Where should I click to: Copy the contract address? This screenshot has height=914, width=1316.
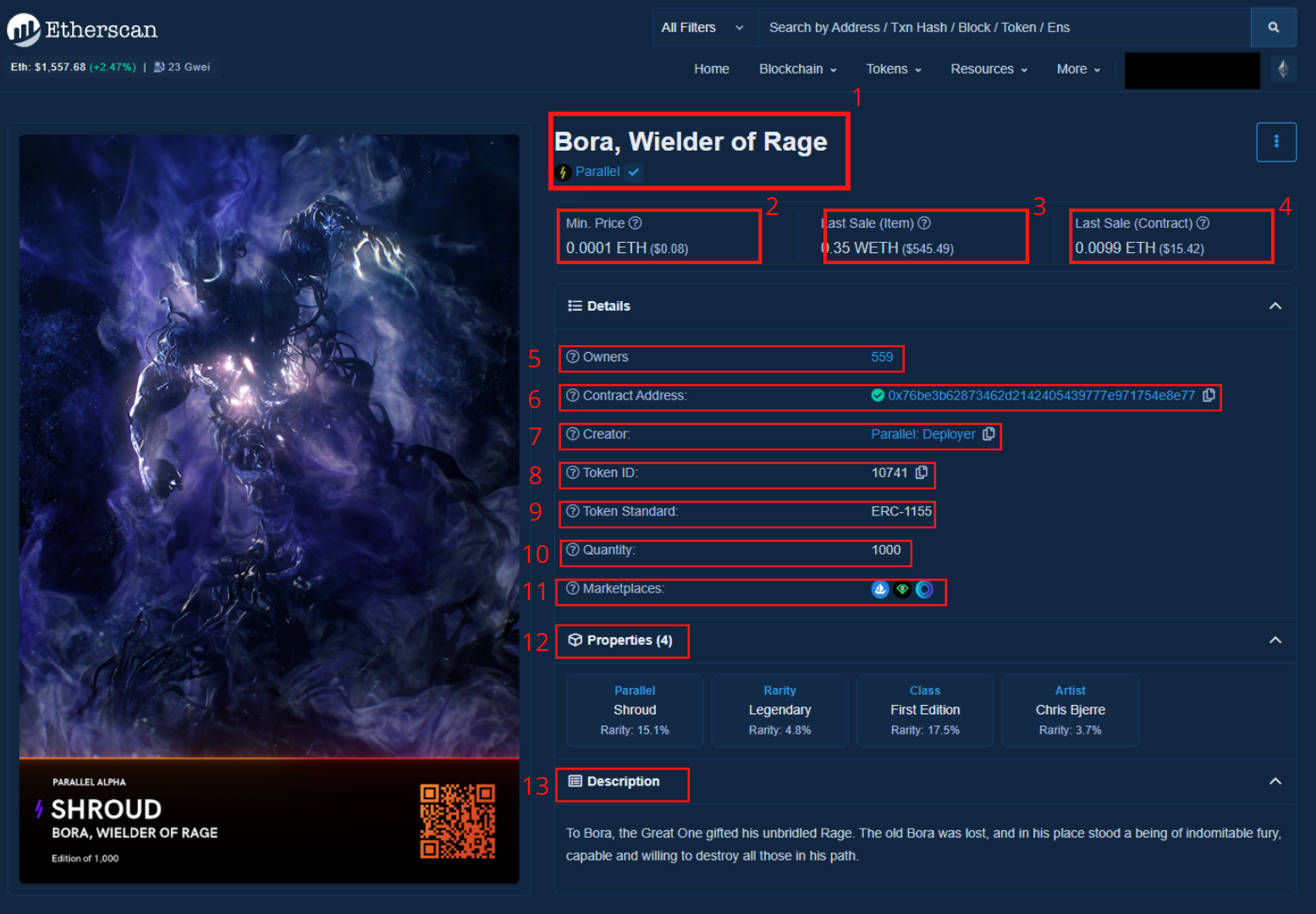click(1209, 395)
